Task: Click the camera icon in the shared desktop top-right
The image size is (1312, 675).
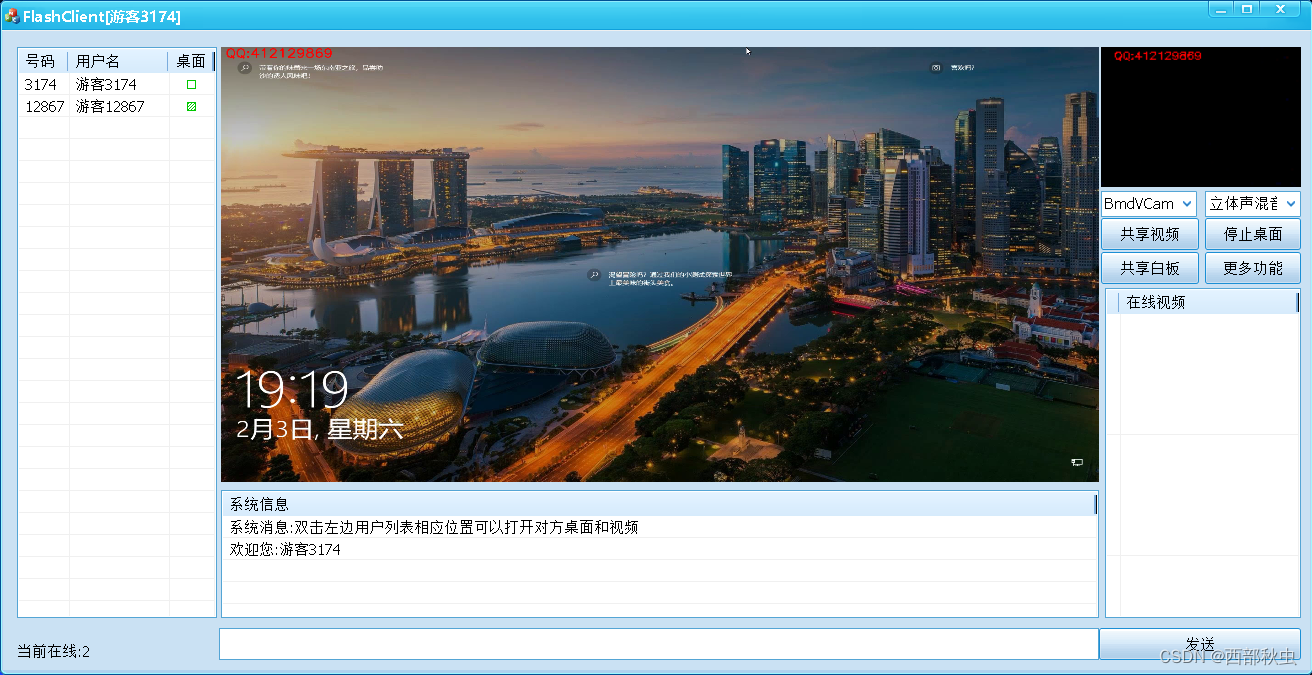Action: (936, 68)
